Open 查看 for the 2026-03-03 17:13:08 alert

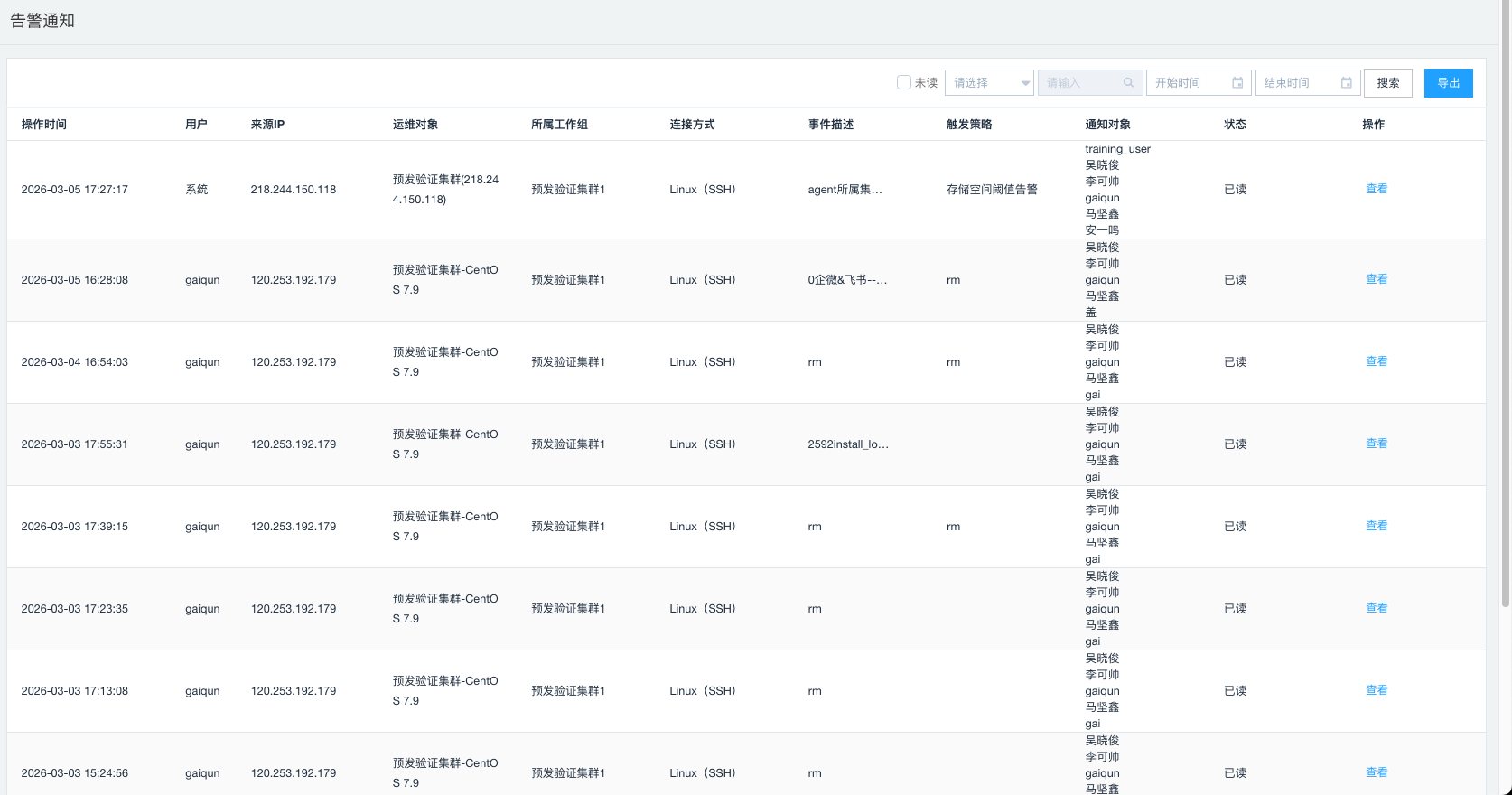click(1376, 690)
